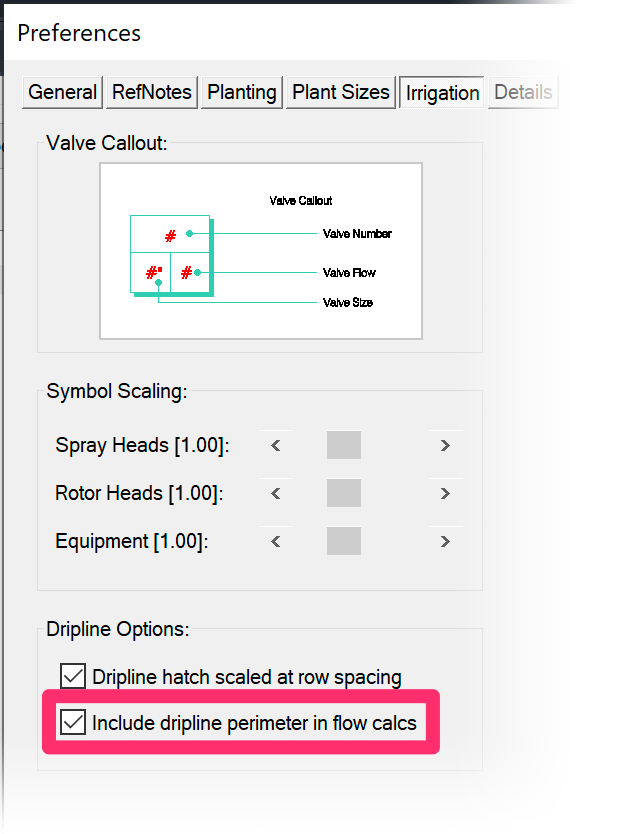Click right arrow of Spray Heads scaling
This screenshot has height=834, width=618.
[445, 445]
